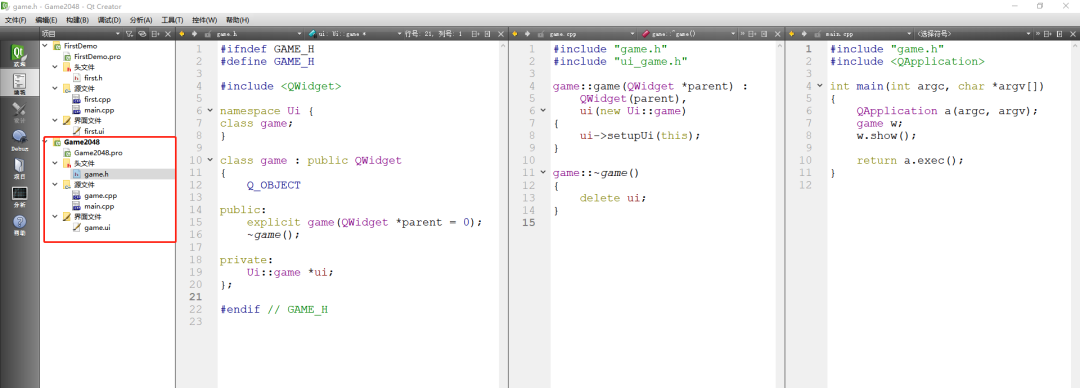Fold the class game block in game.h
The height and width of the screenshot is (388, 1080).
[x=210, y=161]
